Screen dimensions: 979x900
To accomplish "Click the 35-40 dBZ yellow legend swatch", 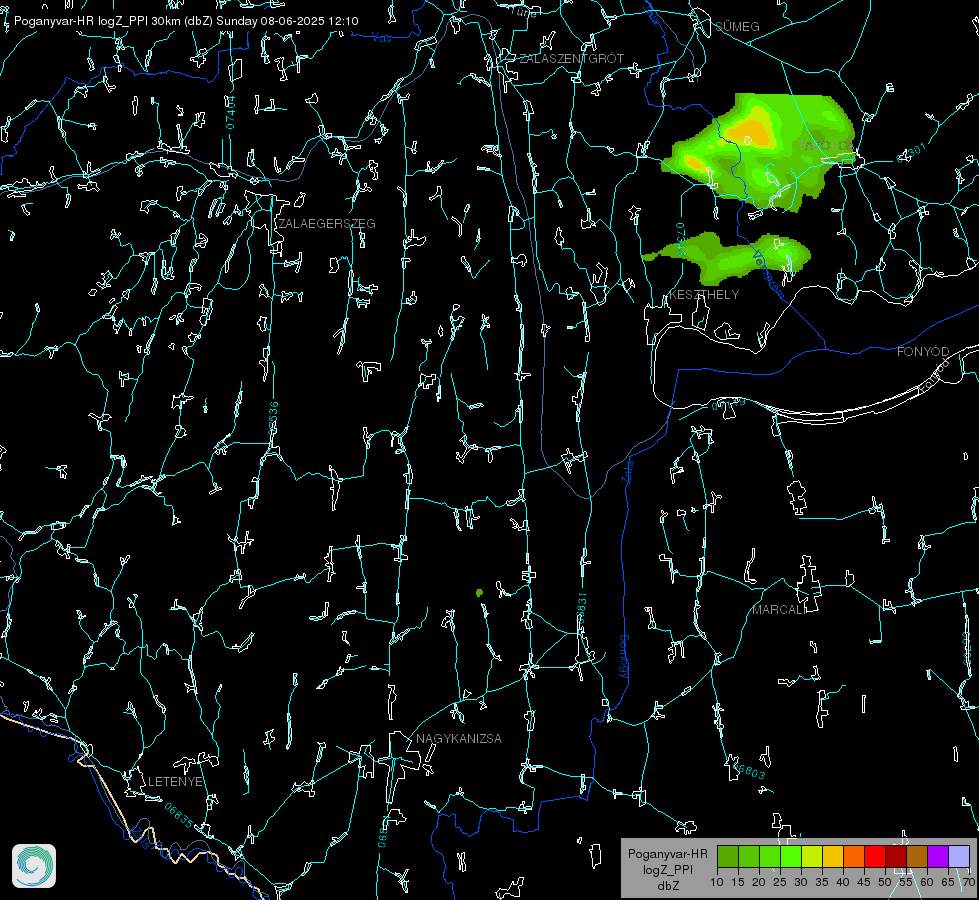I will pyautogui.click(x=833, y=857).
